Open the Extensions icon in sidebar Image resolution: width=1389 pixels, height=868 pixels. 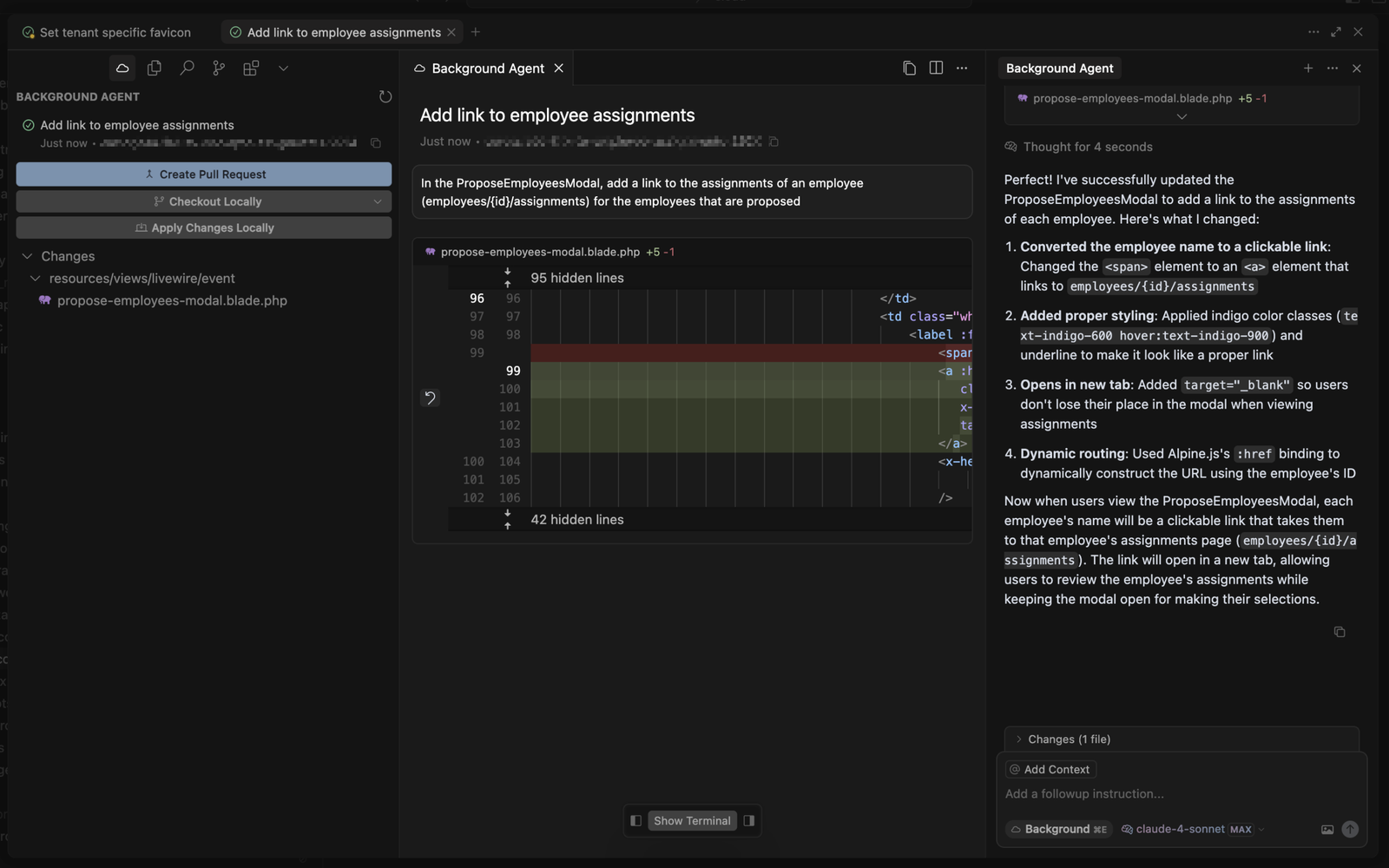(251, 68)
